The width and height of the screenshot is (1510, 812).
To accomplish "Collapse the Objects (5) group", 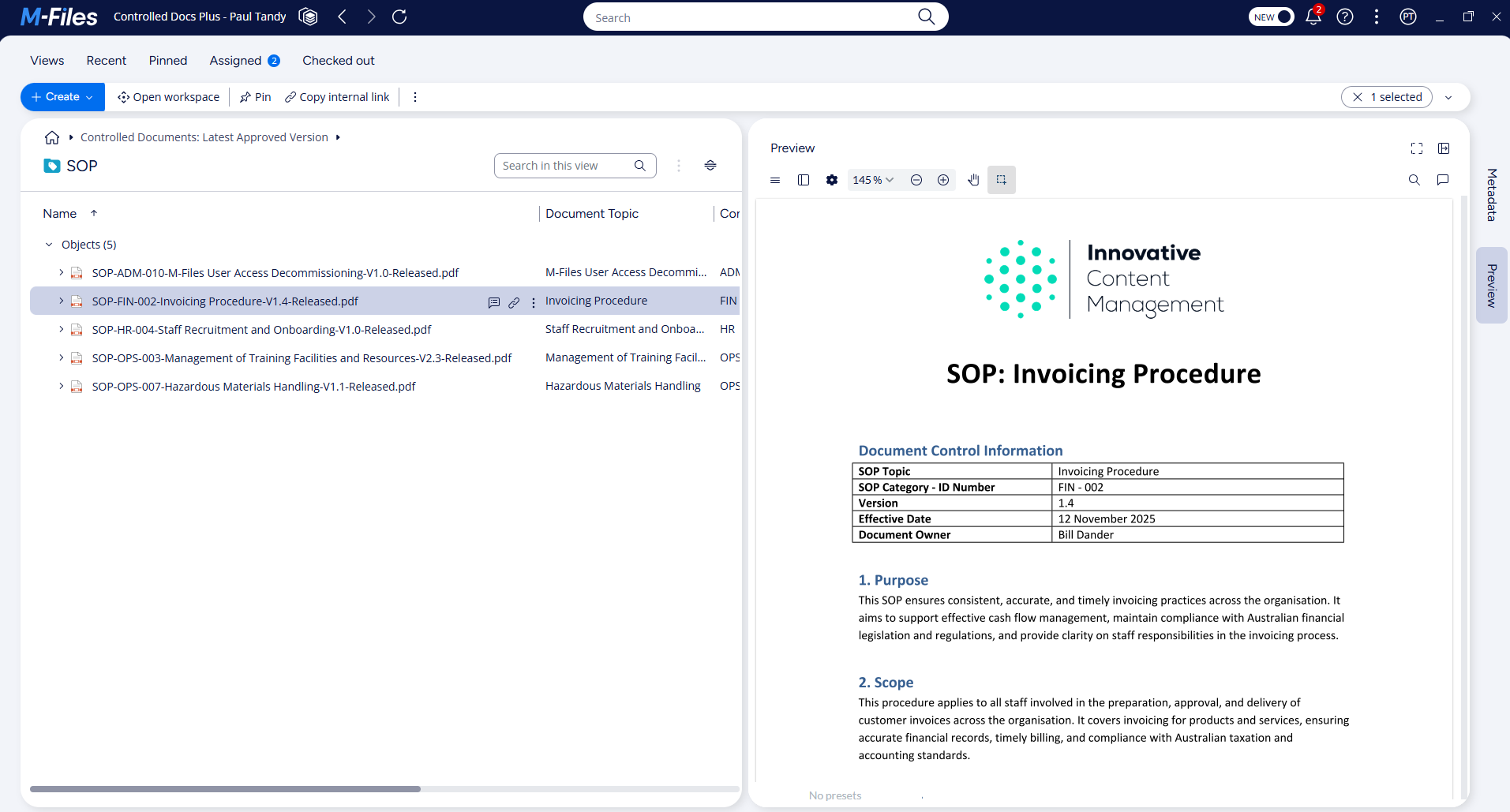I will tap(47, 244).
